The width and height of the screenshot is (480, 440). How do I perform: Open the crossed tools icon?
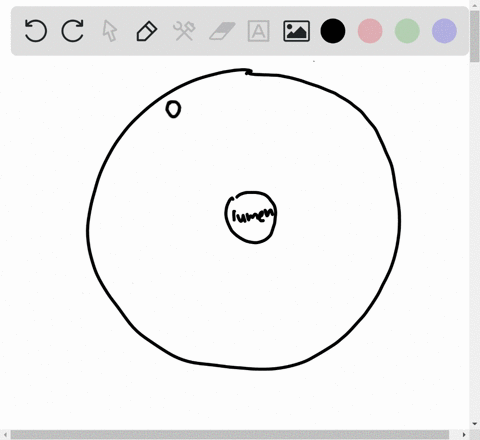pyautogui.click(x=184, y=31)
